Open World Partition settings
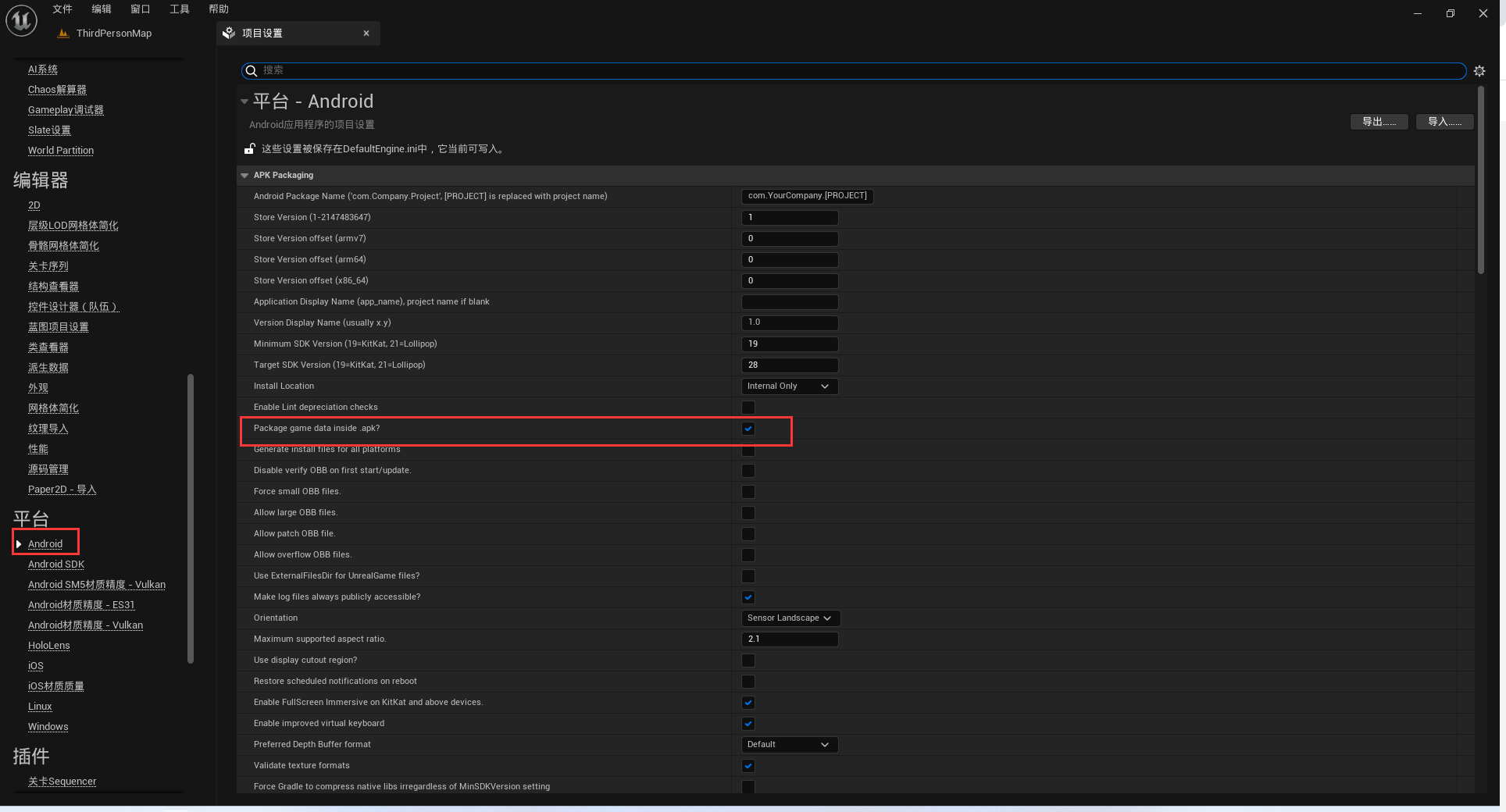 point(61,151)
